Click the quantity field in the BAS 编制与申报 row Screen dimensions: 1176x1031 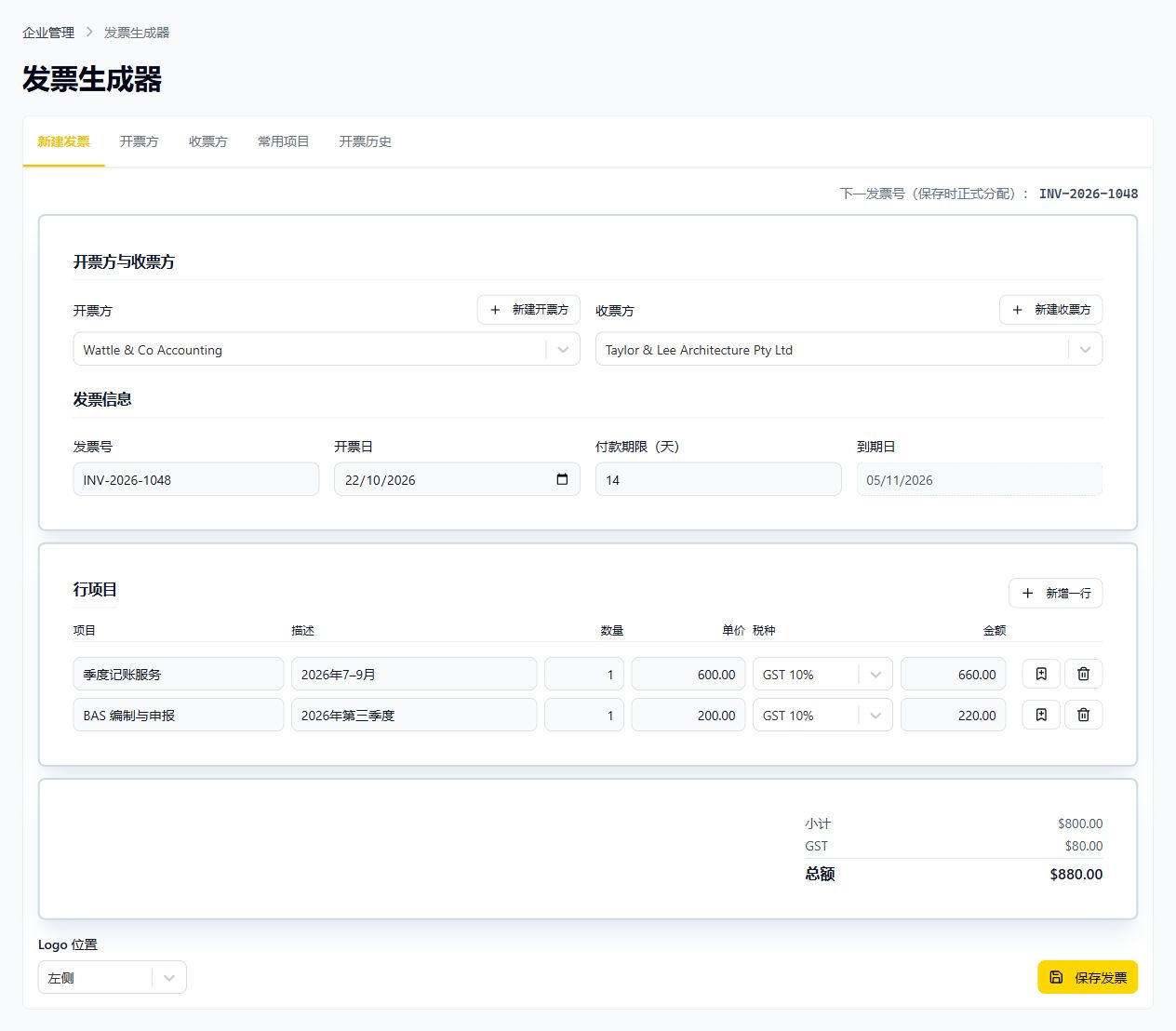584,715
